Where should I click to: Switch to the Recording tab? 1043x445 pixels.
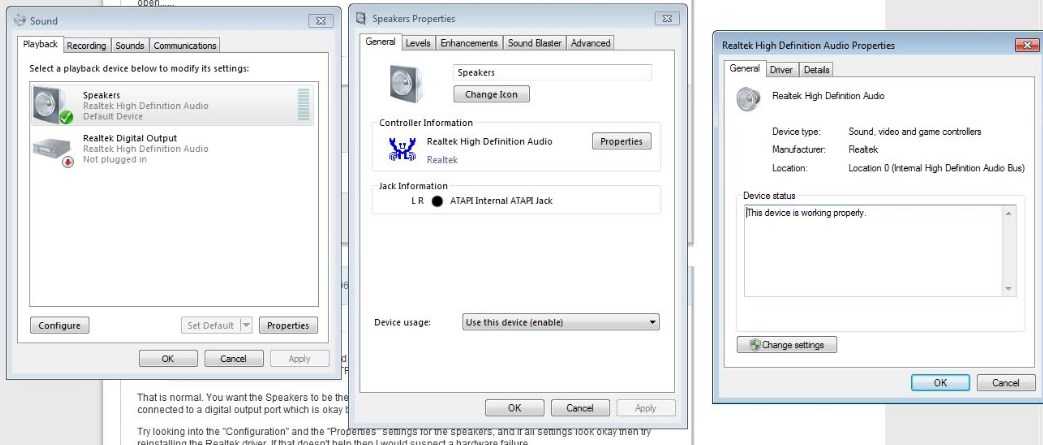[x=86, y=45]
